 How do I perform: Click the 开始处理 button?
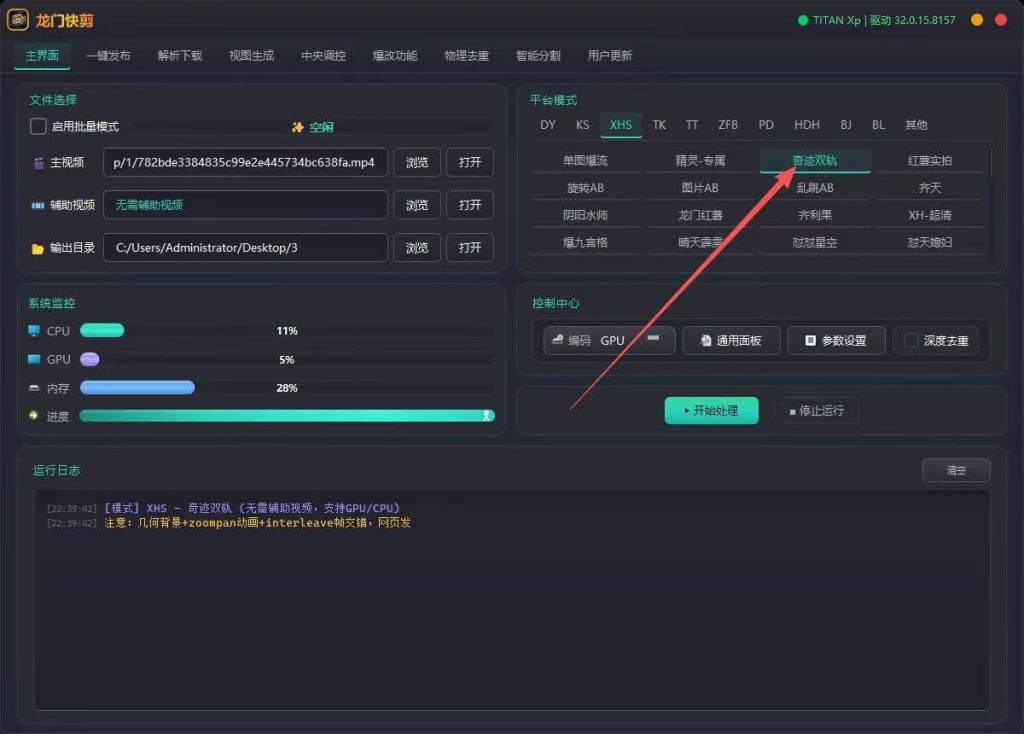[711, 411]
